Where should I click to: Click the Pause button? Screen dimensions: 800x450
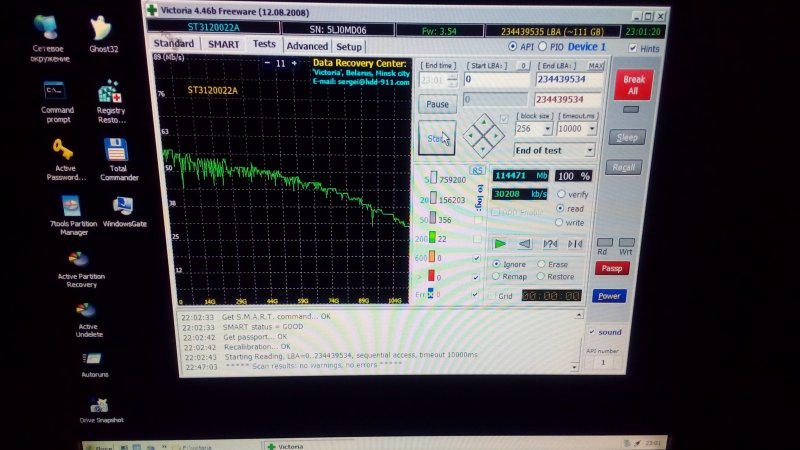pyautogui.click(x=437, y=104)
